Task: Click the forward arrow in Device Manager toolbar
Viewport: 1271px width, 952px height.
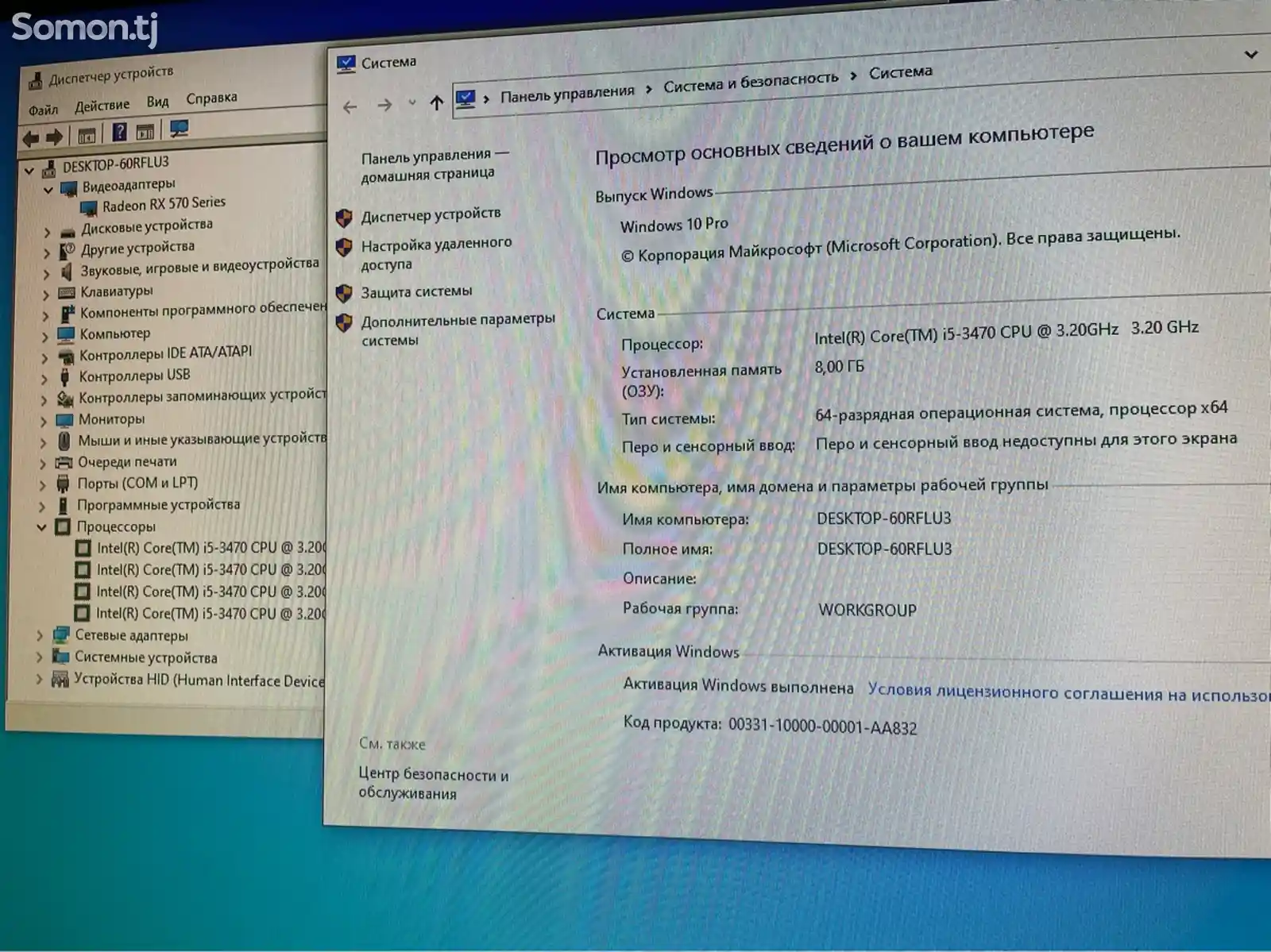Action: (x=54, y=138)
